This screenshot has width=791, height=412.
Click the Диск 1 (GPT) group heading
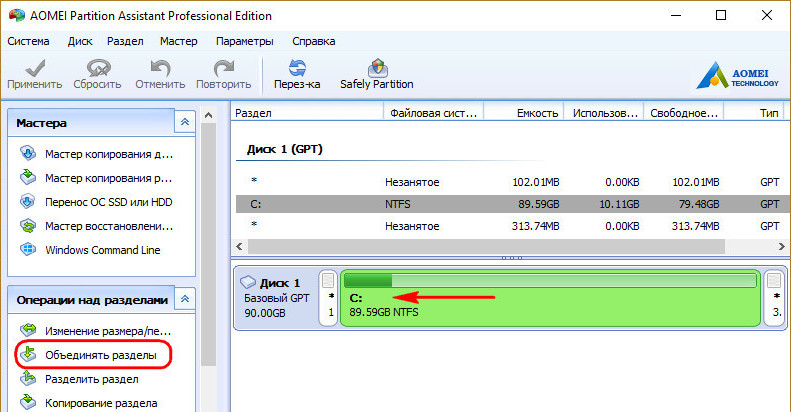click(x=285, y=150)
